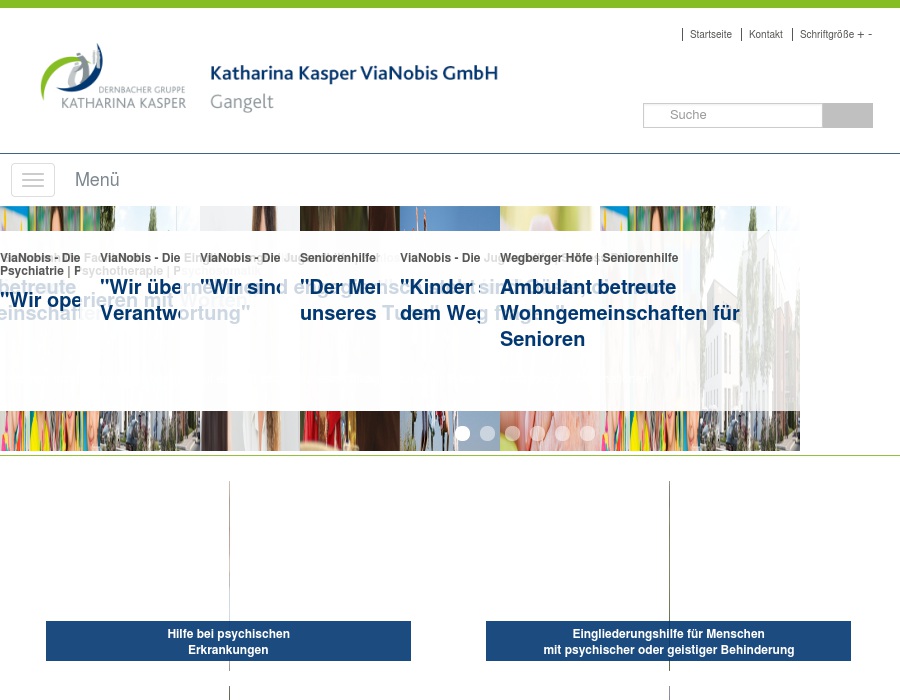This screenshot has height=700, width=900.
Task: Click the search magnifier button
Action: click(846, 115)
